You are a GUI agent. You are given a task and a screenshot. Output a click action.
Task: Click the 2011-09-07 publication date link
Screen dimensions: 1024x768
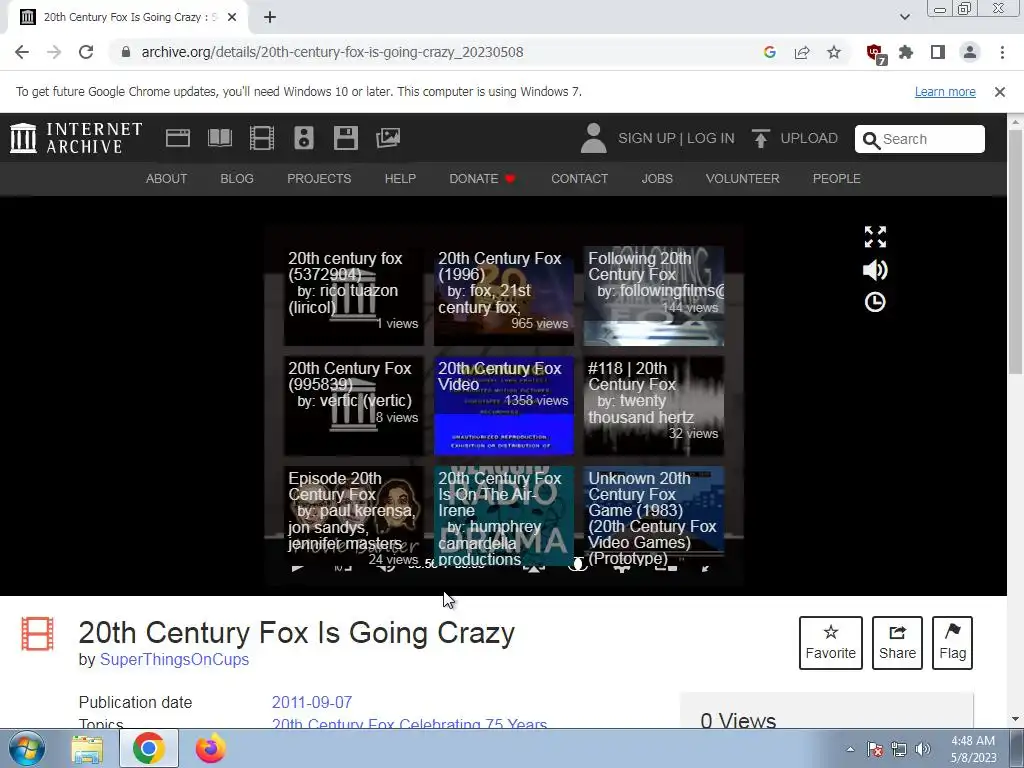tap(312, 703)
